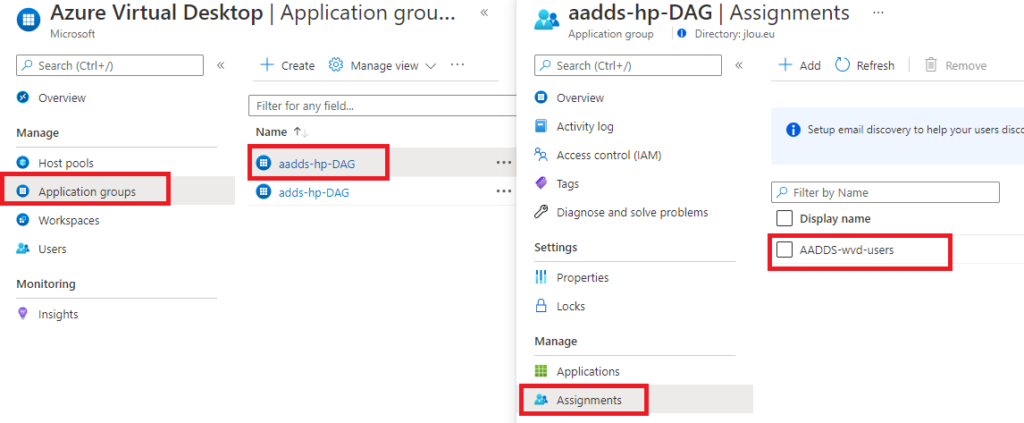1024x423 pixels.
Task: Click the Access control (IAM) icon
Action: [x=541, y=155]
